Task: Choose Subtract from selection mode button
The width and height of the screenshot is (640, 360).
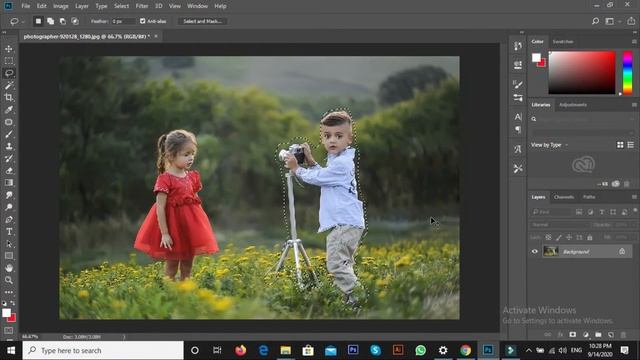Action: tap(62, 21)
